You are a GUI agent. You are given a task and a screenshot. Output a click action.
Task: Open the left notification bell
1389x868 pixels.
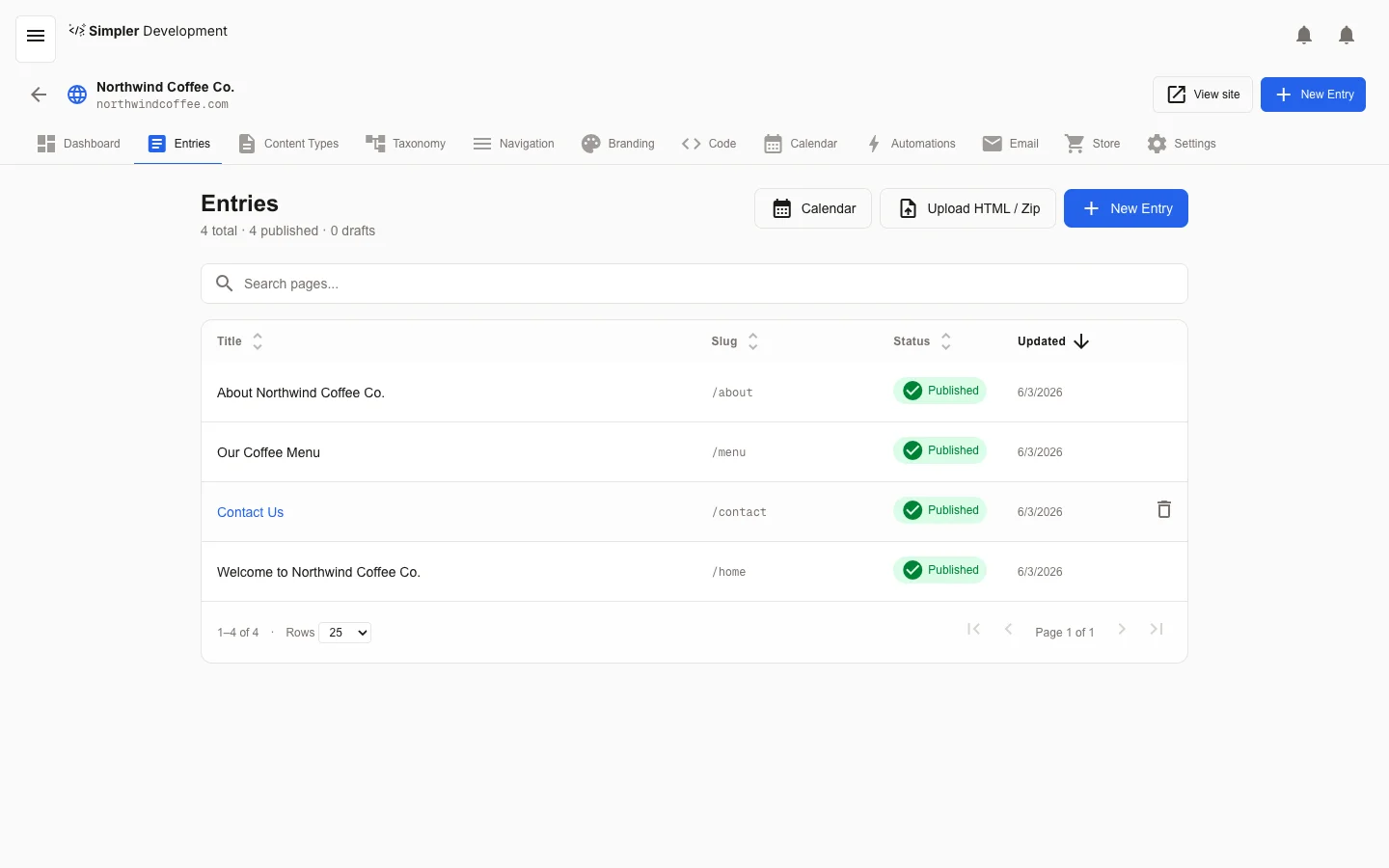(x=1304, y=36)
